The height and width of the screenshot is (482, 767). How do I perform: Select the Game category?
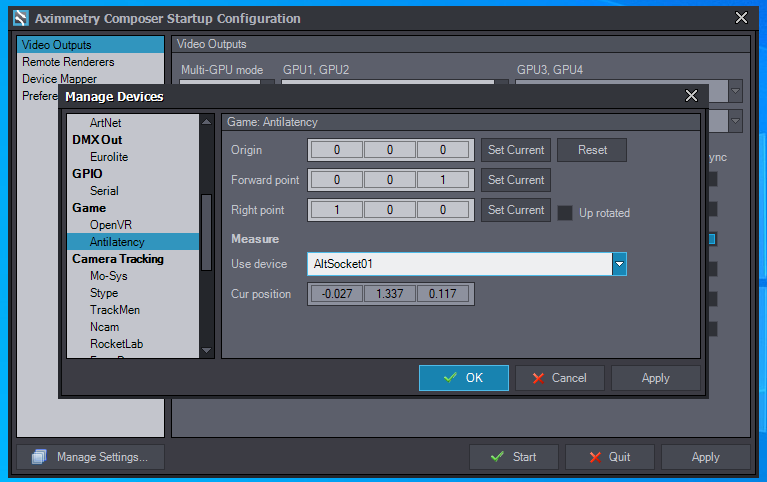tap(133, 208)
